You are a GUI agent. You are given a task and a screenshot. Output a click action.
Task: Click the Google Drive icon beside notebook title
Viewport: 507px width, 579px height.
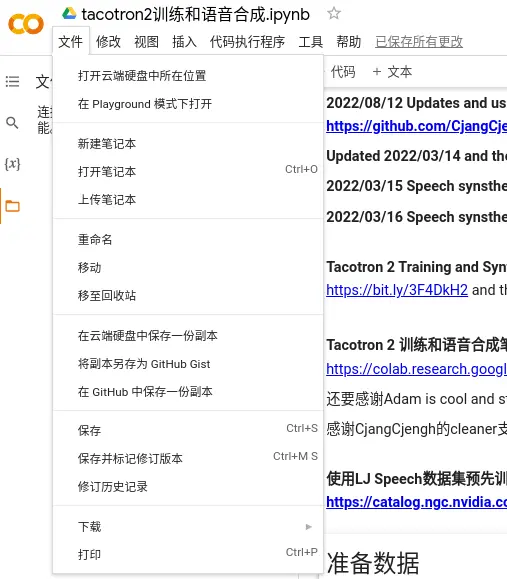coord(69,14)
